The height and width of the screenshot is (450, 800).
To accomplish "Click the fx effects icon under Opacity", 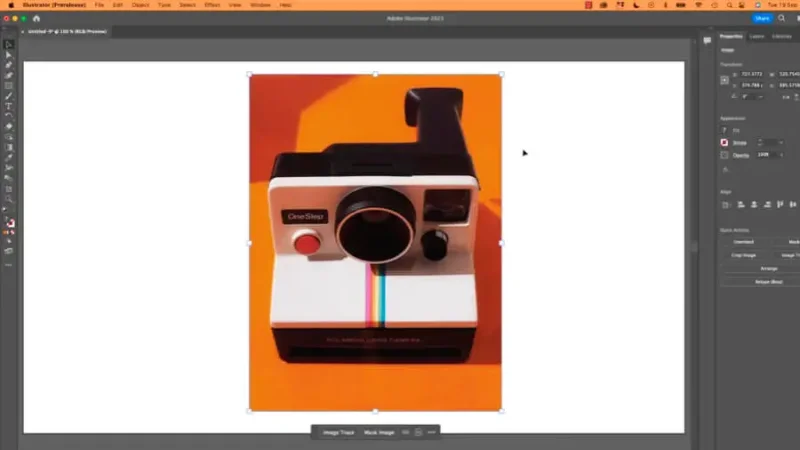I will pos(725,170).
